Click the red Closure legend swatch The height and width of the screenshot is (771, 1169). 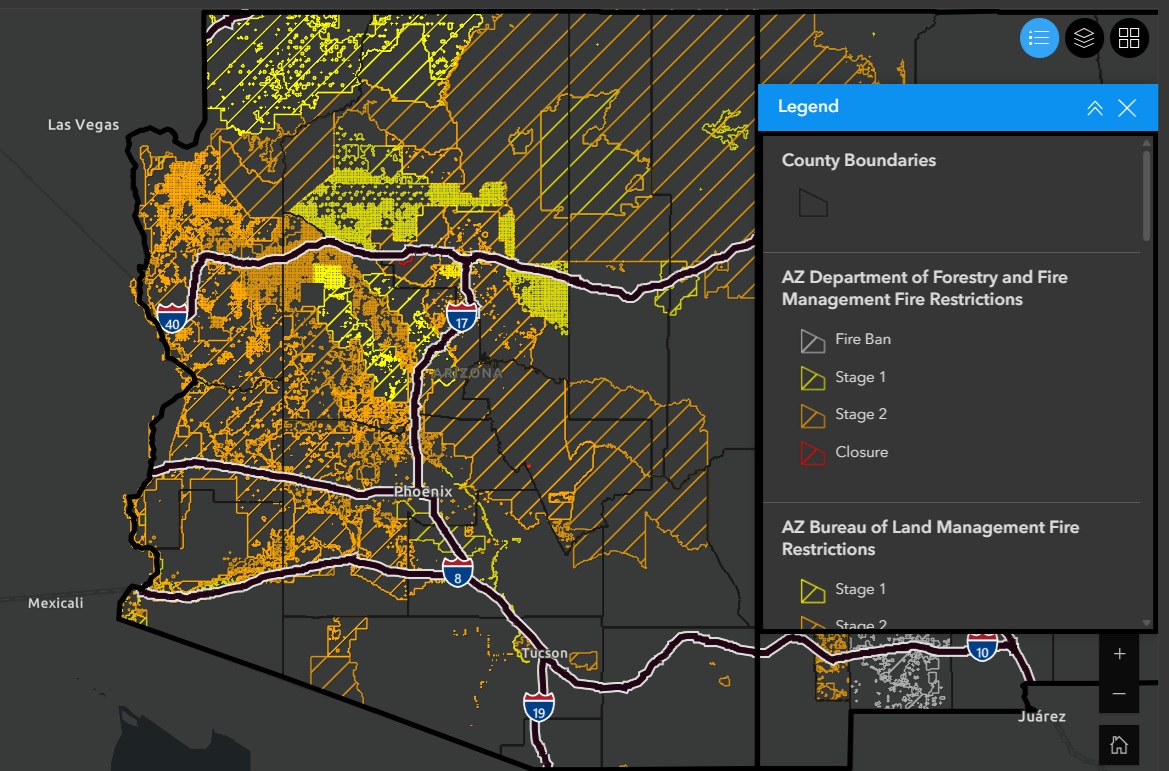813,453
